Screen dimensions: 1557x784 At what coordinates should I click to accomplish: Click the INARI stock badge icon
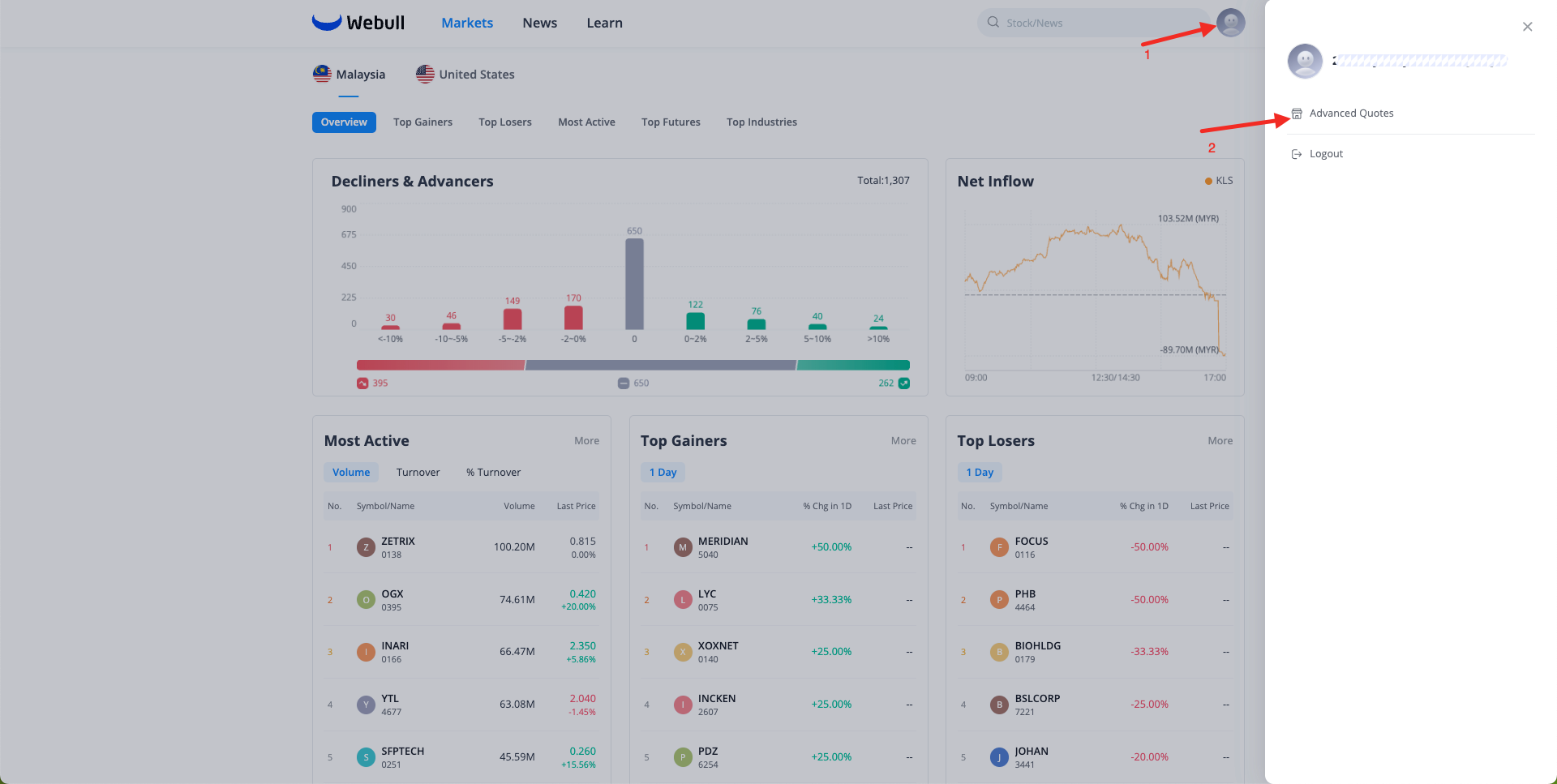coord(366,652)
